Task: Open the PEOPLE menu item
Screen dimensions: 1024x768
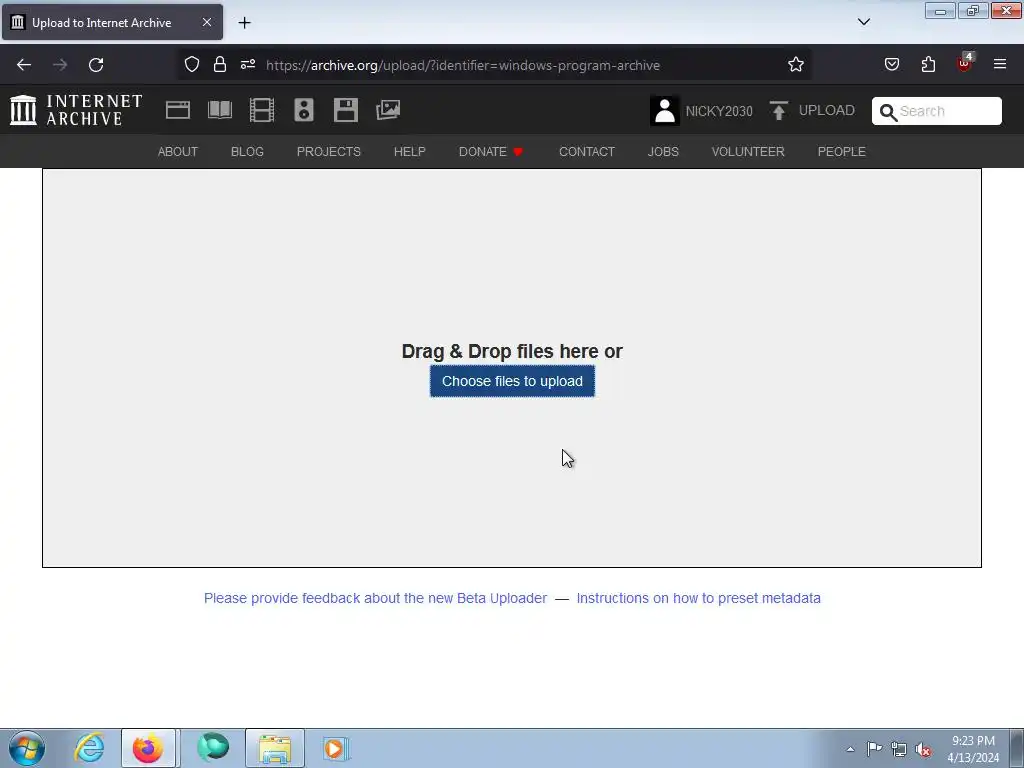Action: click(x=842, y=152)
